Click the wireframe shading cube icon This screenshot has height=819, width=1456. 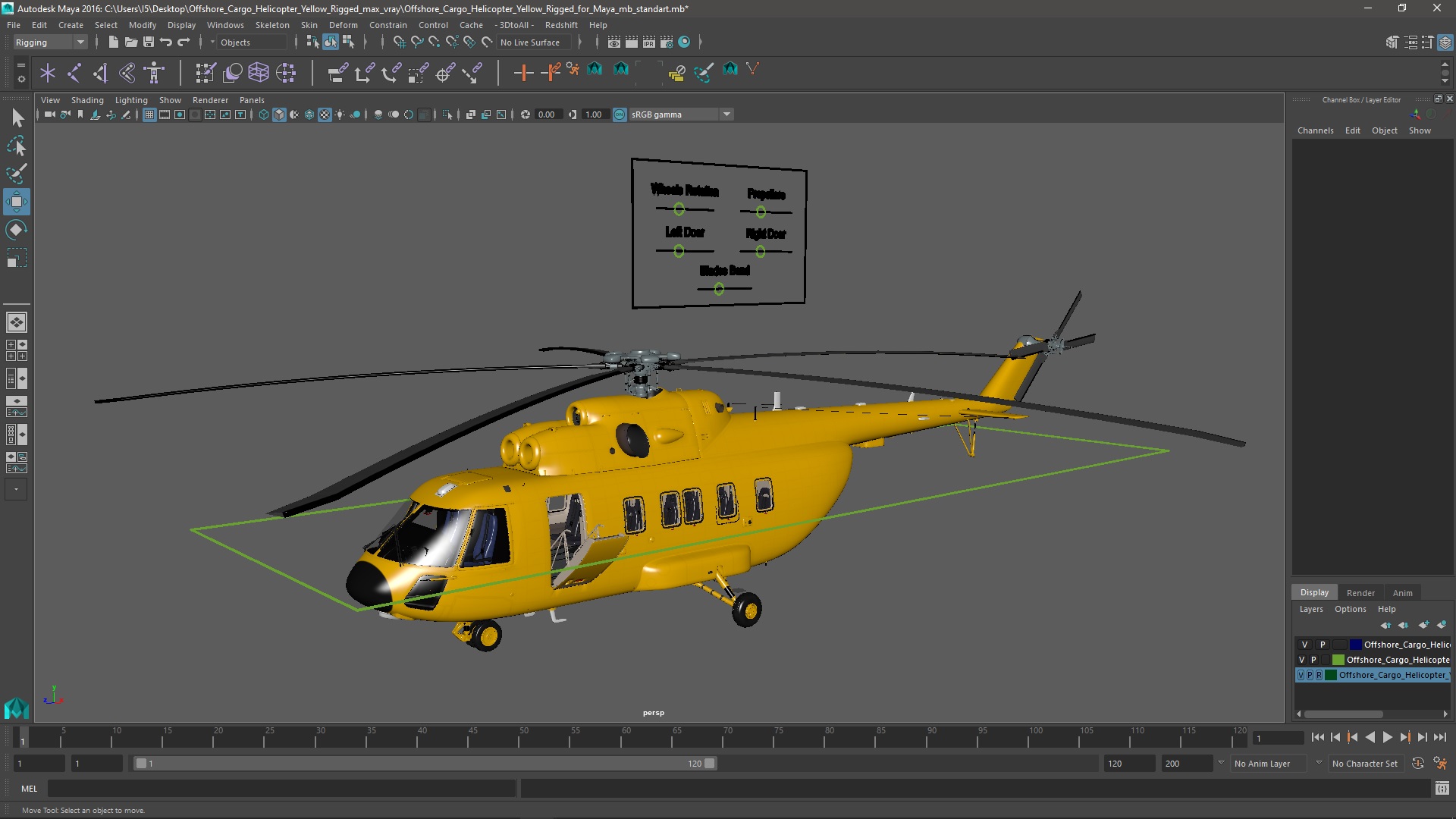click(x=264, y=115)
